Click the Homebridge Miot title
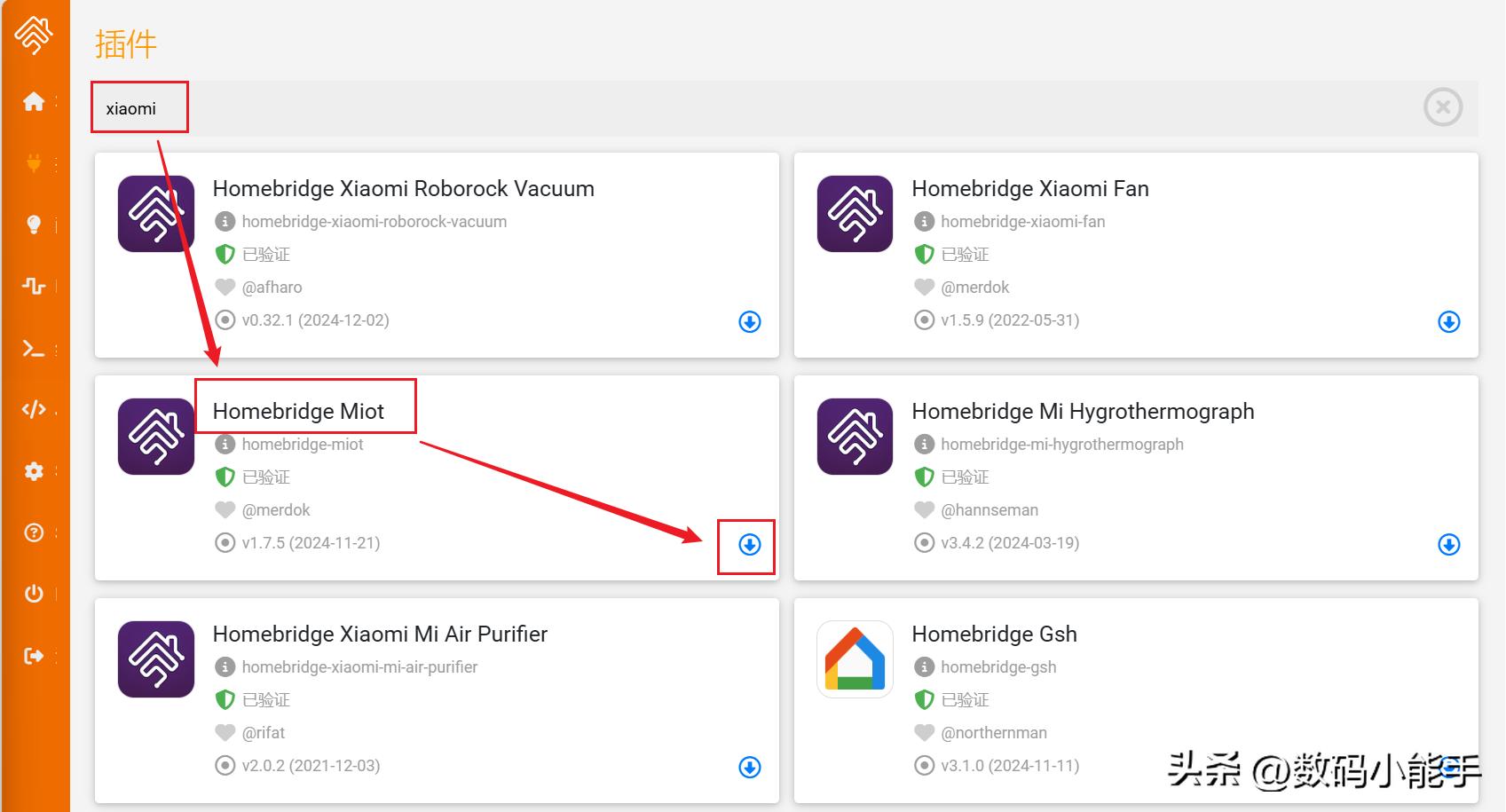The height and width of the screenshot is (812, 1506). [x=298, y=412]
